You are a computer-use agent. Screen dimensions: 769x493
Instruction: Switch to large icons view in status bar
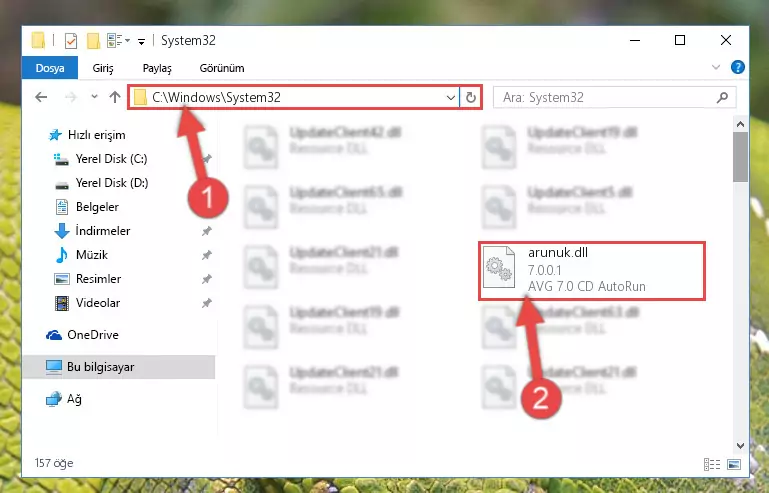point(734,464)
